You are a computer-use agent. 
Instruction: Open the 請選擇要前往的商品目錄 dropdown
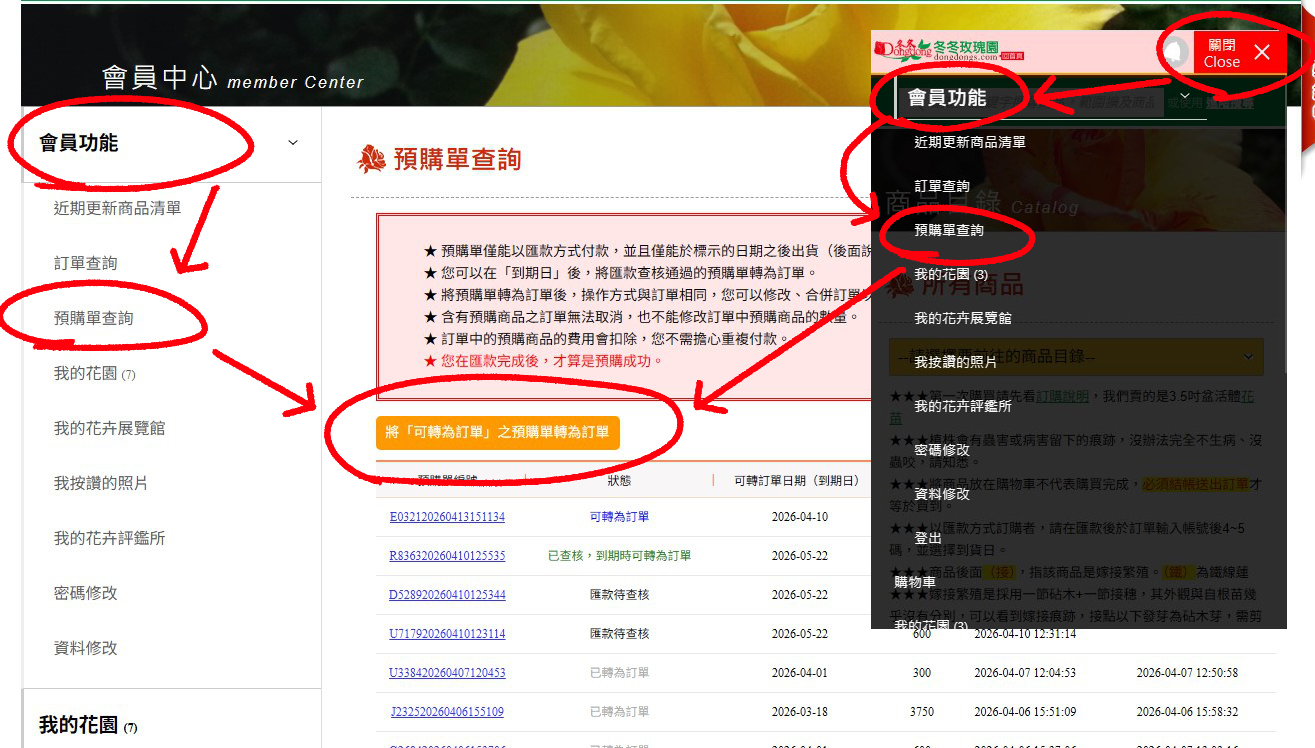click(1075, 357)
